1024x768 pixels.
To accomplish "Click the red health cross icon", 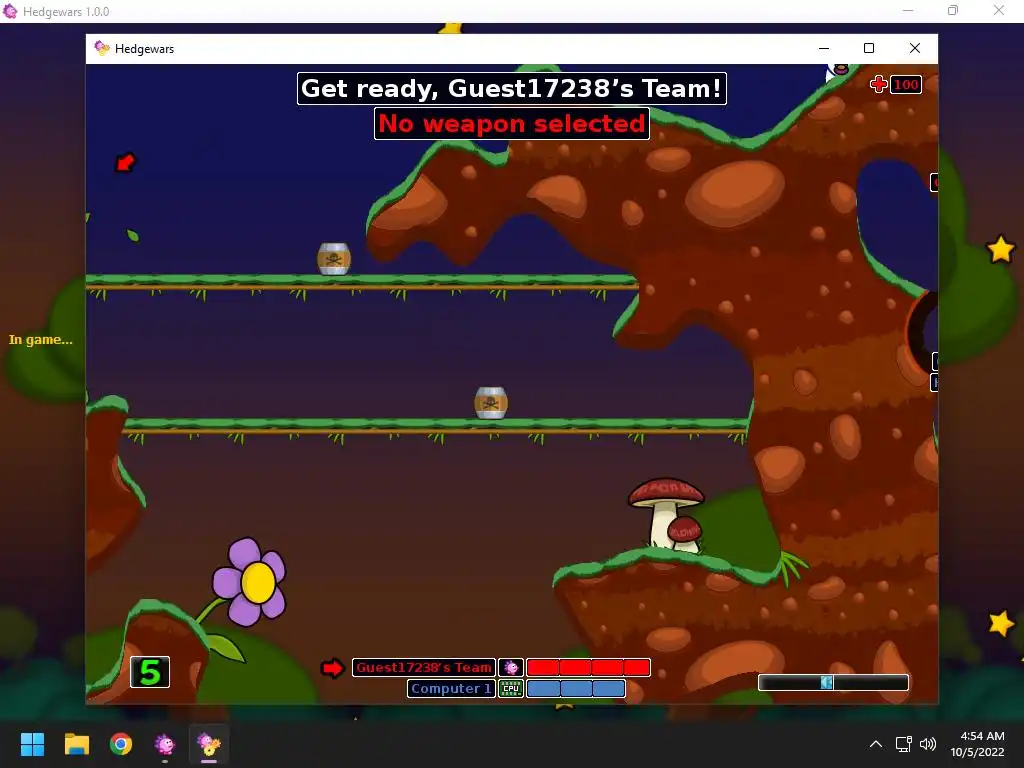I will coord(879,84).
